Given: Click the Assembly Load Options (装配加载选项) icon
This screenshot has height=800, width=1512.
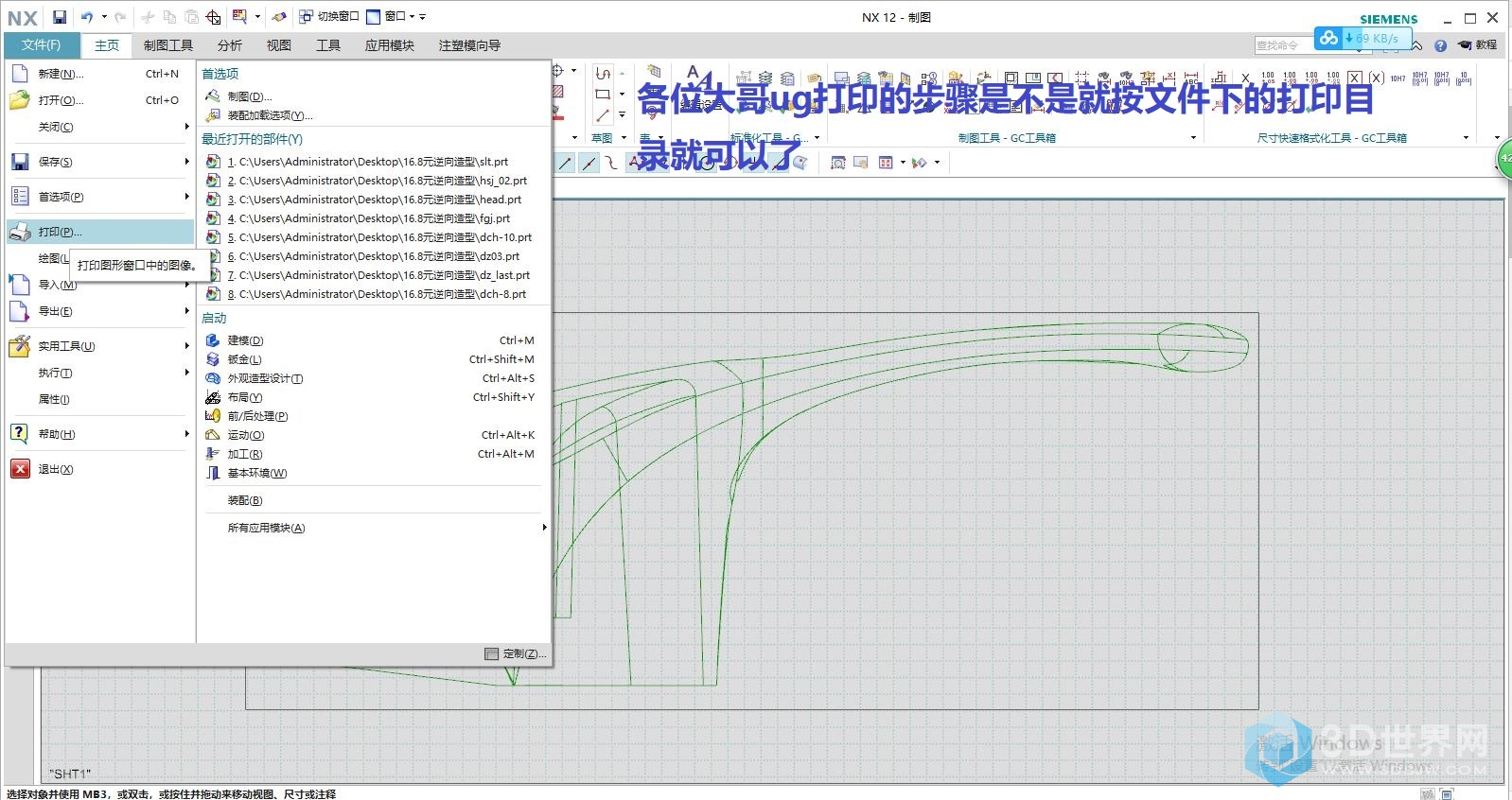Looking at the screenshot, I should [x=213, y=115].
